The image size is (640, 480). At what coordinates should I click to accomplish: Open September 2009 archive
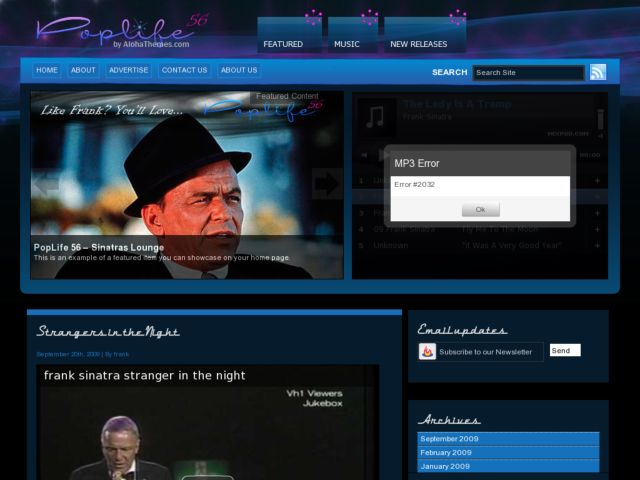pyautogui.click(x=508, y=439)
